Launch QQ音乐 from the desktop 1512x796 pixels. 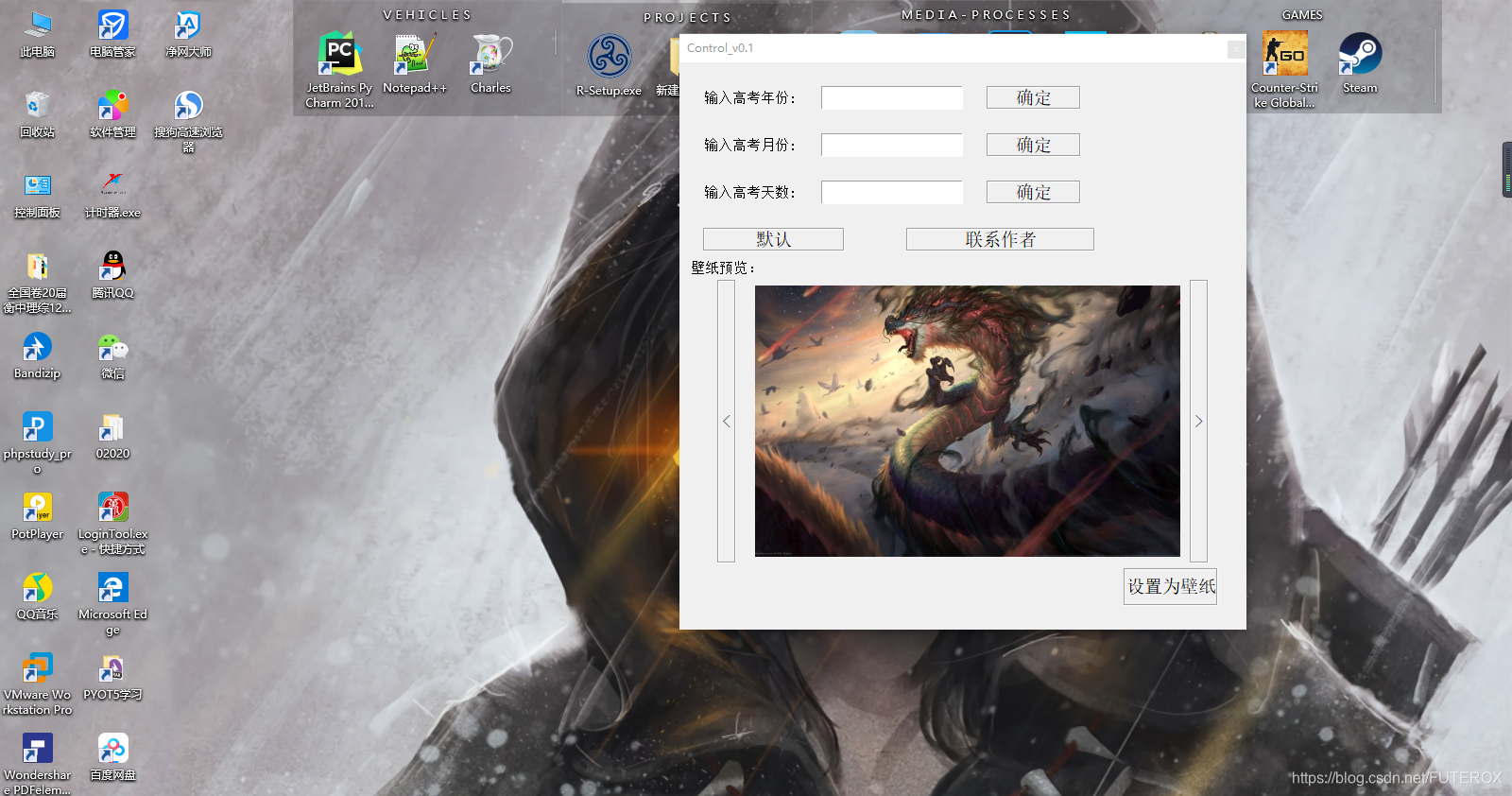coord(37,597)
